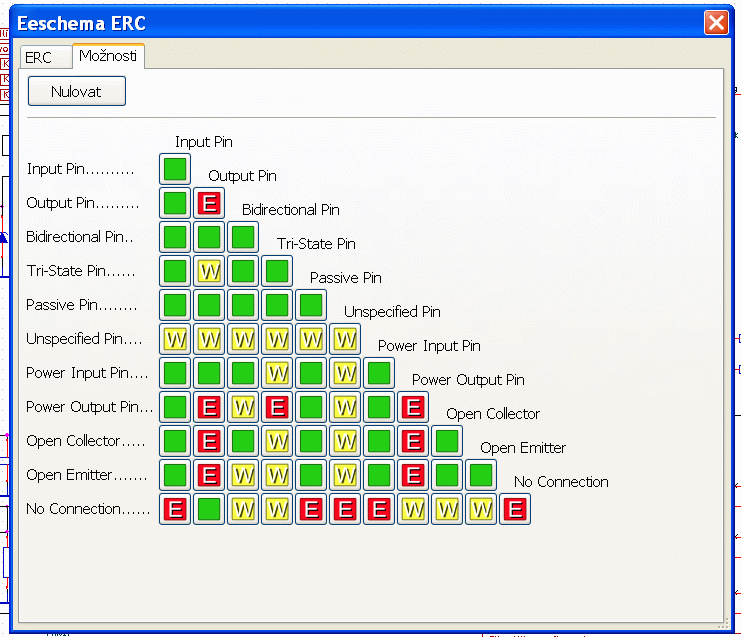Click the 'Unspecified Pin....' row label
Viewport: 741px width, 637px height.
point(84,339)
